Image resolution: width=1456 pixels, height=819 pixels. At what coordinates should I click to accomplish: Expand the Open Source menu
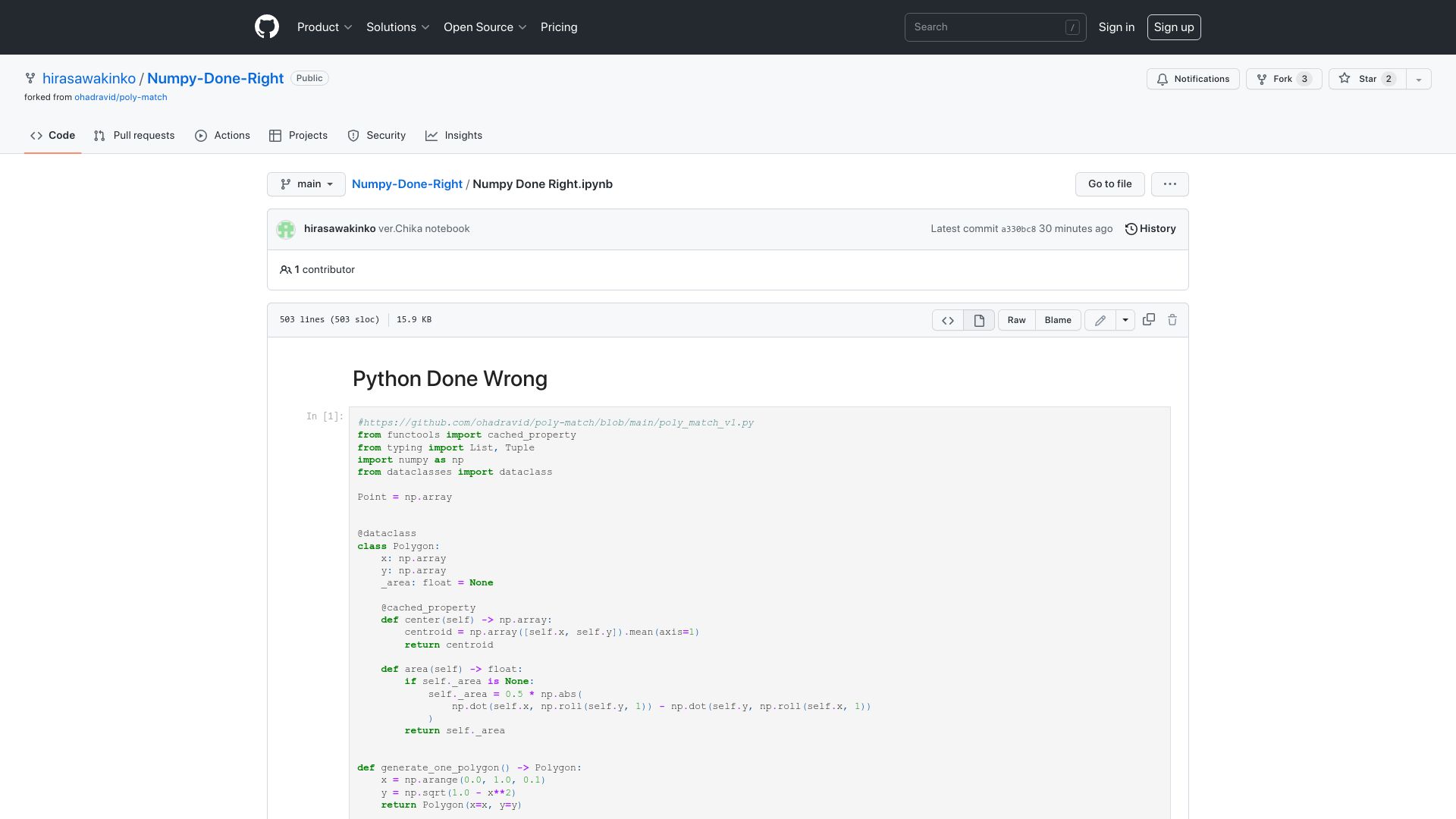(485, 27)
